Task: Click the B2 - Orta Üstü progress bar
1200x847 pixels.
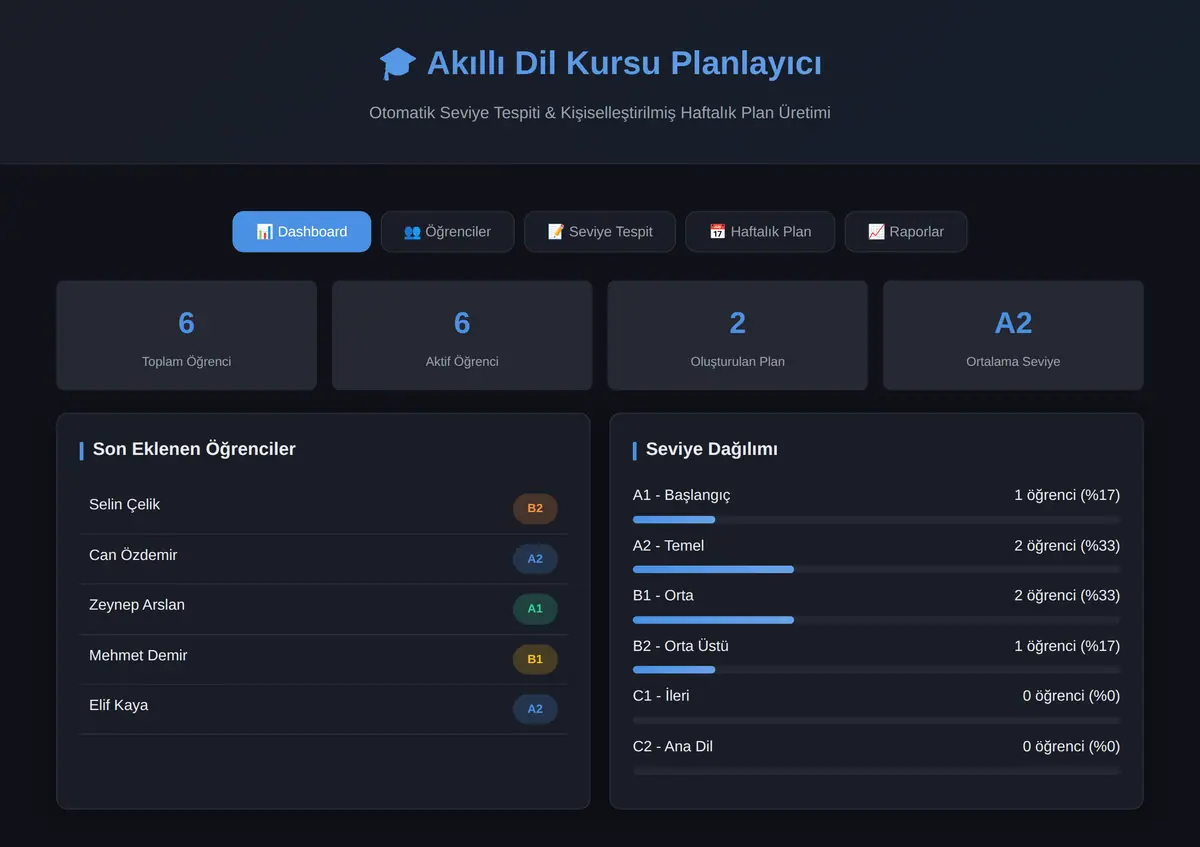Action: coord(876,670)
